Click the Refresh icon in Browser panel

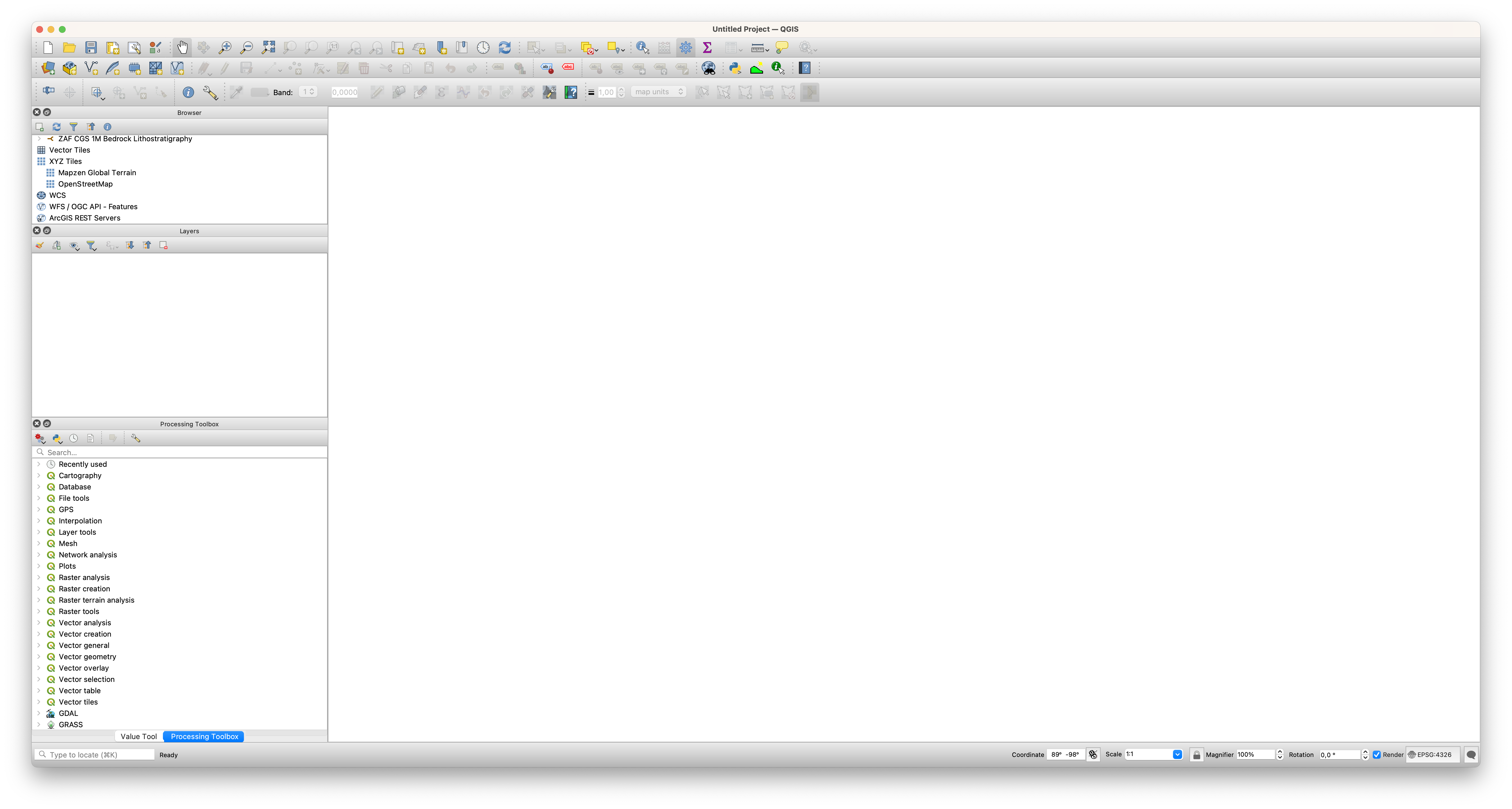pyautogui.click(x=56, y=127)
